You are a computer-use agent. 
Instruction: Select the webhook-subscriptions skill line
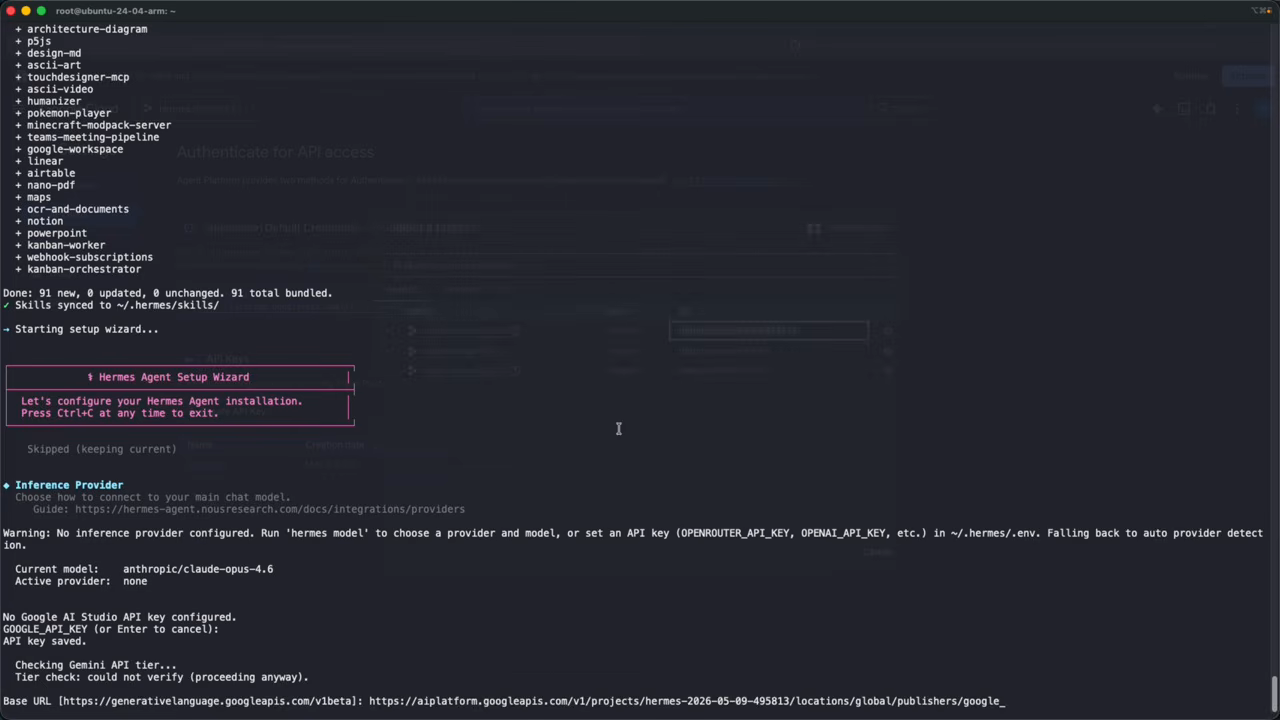[x=84, y=257]
